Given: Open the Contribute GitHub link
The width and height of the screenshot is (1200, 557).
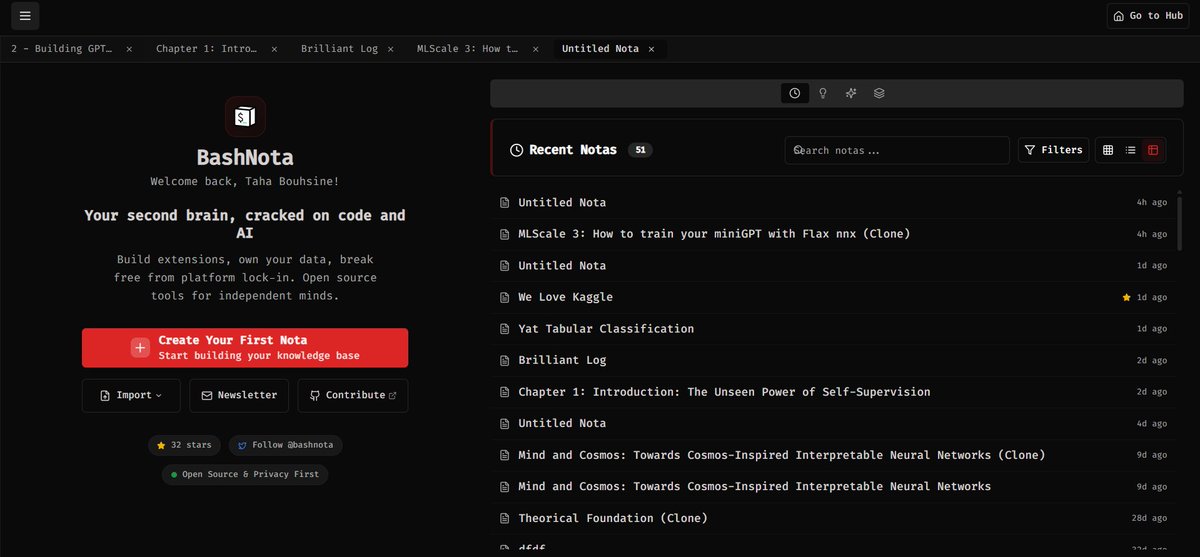Looking at the screenshot, I should pos(353,395).
